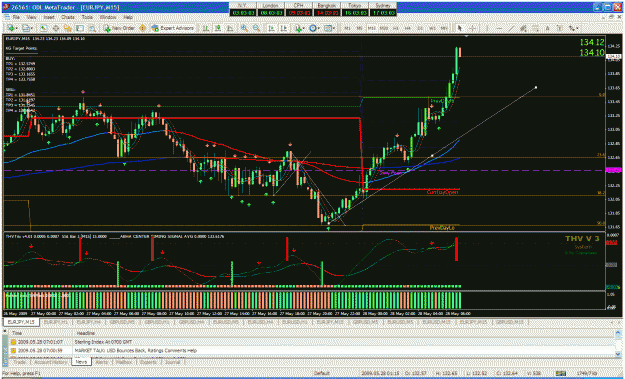This screenshot has width=625, height=379.
Task: Set timeframe to H1
Action: [x=396, y=28]
